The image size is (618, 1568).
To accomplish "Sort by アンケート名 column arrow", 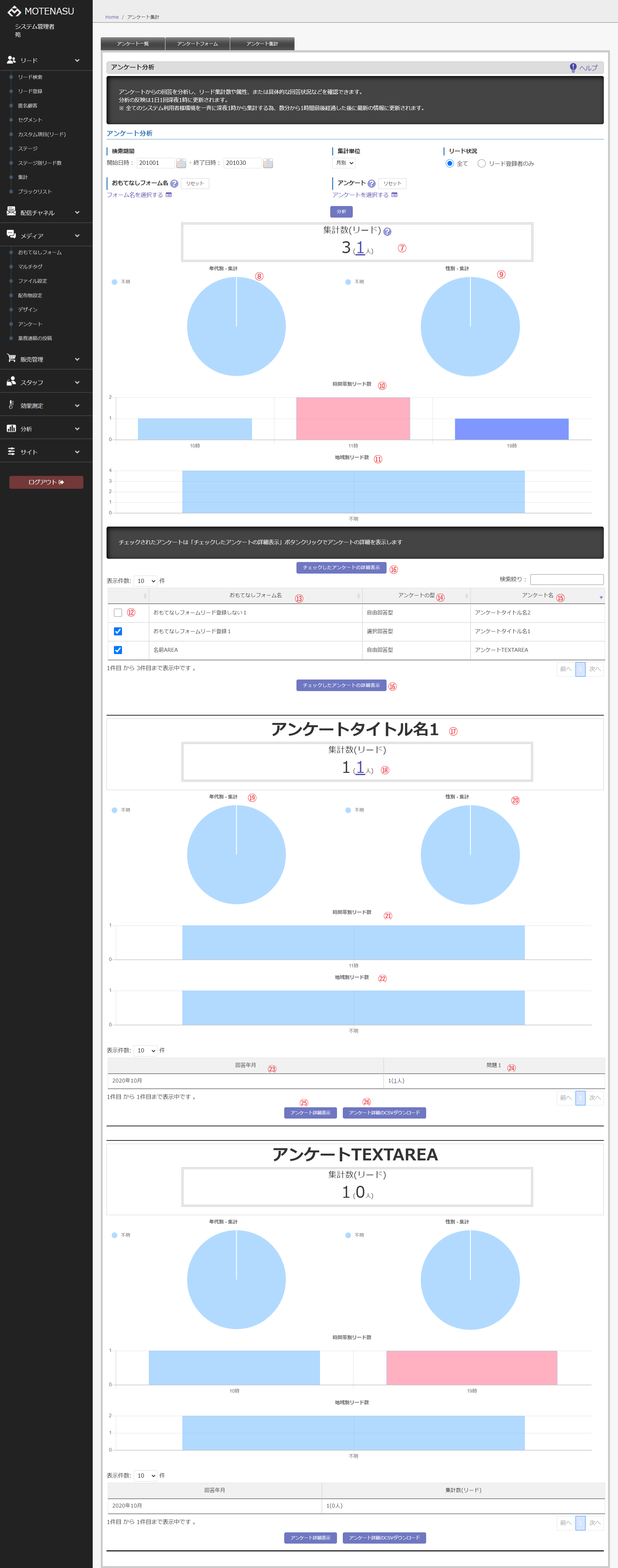I will 601,597.
